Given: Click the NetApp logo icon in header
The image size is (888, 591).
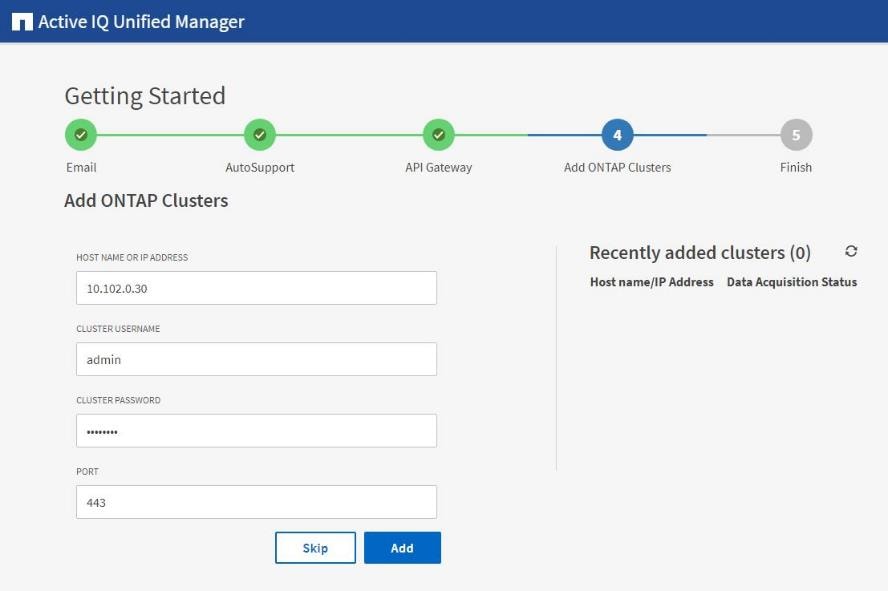Looking at the screenshot, I should click(22, 22).
